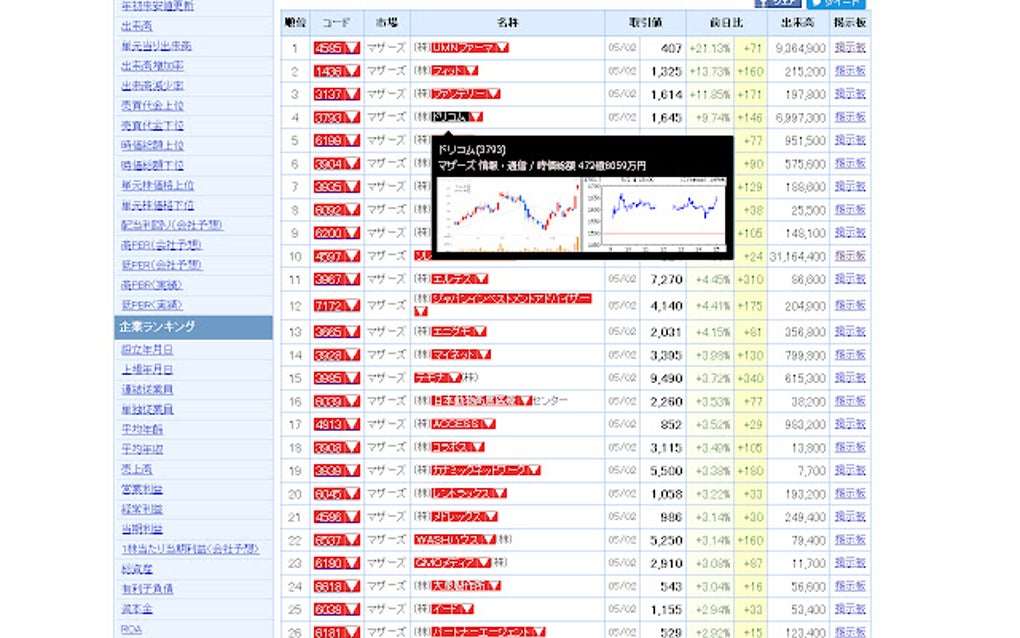Viewport: 1020px width, 638px height.
Task: Select 平均年齢 company ranking link
Action: [142, 430]
